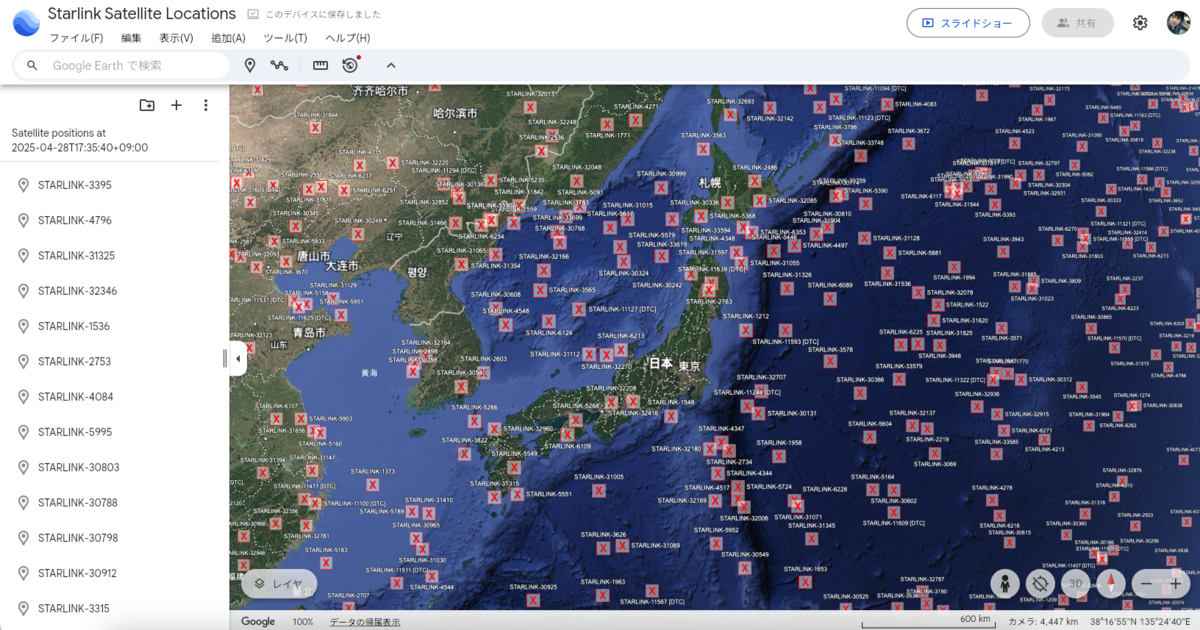Zoom in with the plus button
The height and width of the screenshot is (630, 1200).
pos(1175,584)
